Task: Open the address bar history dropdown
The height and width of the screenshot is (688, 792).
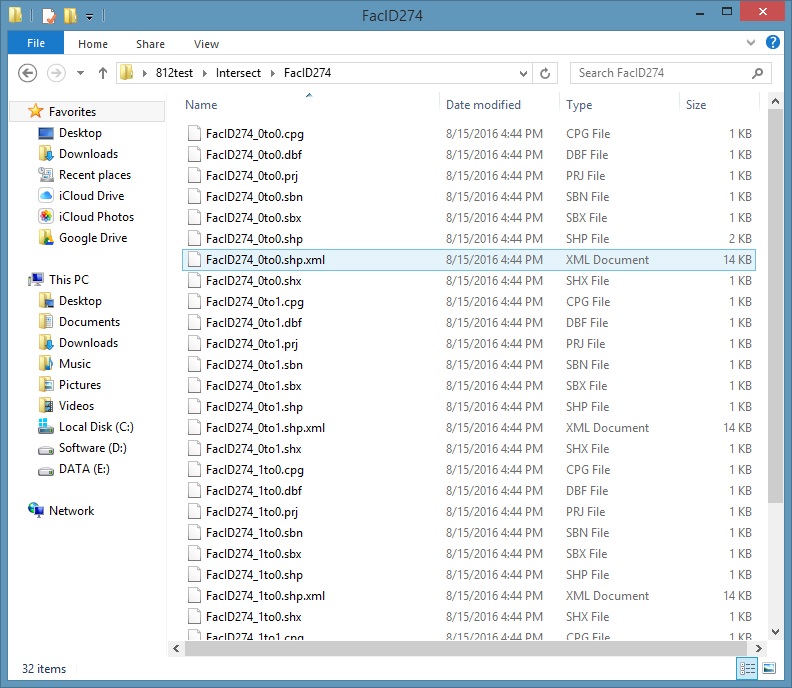Action: pos(523,74)
